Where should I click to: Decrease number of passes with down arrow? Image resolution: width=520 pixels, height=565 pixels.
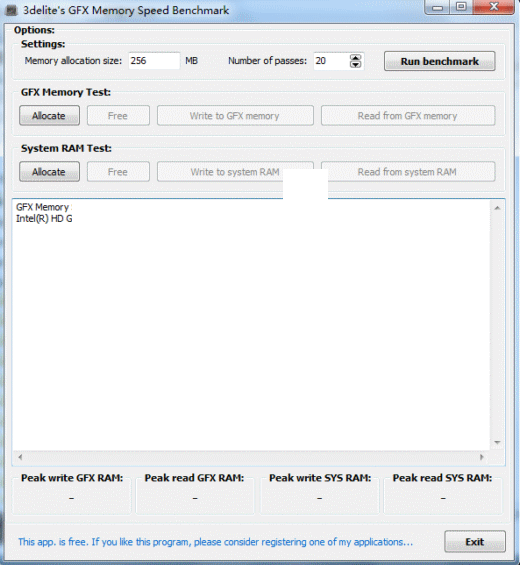pos(356,64)
